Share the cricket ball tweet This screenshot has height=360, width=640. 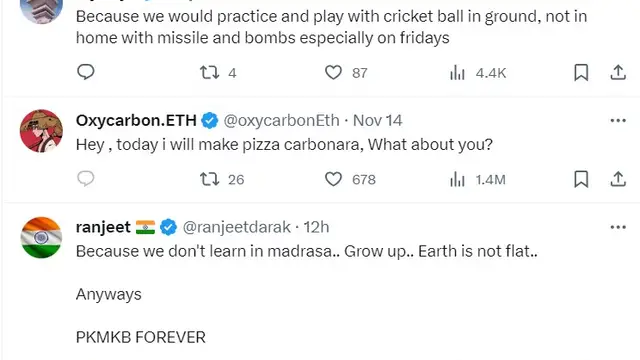tap(618, 73)
